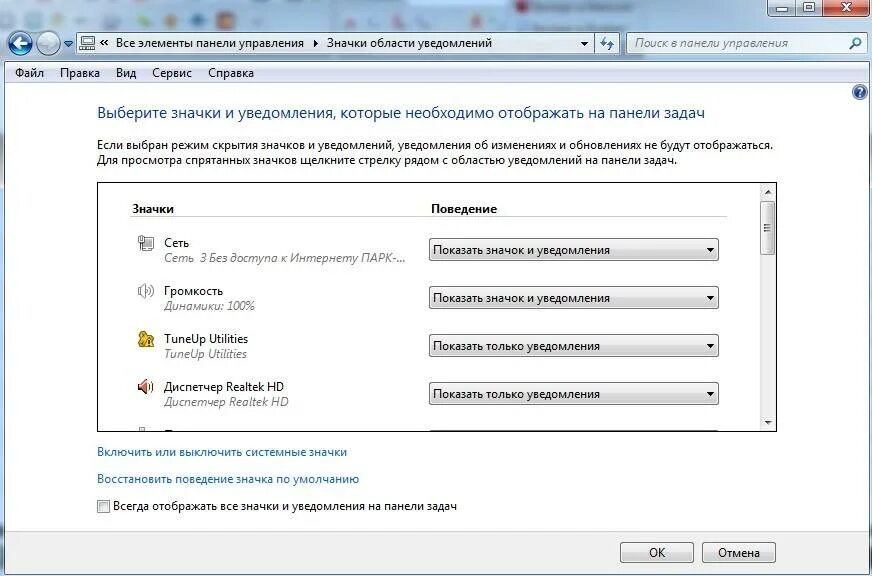Open the Правка menu

[x=80, y=73]
